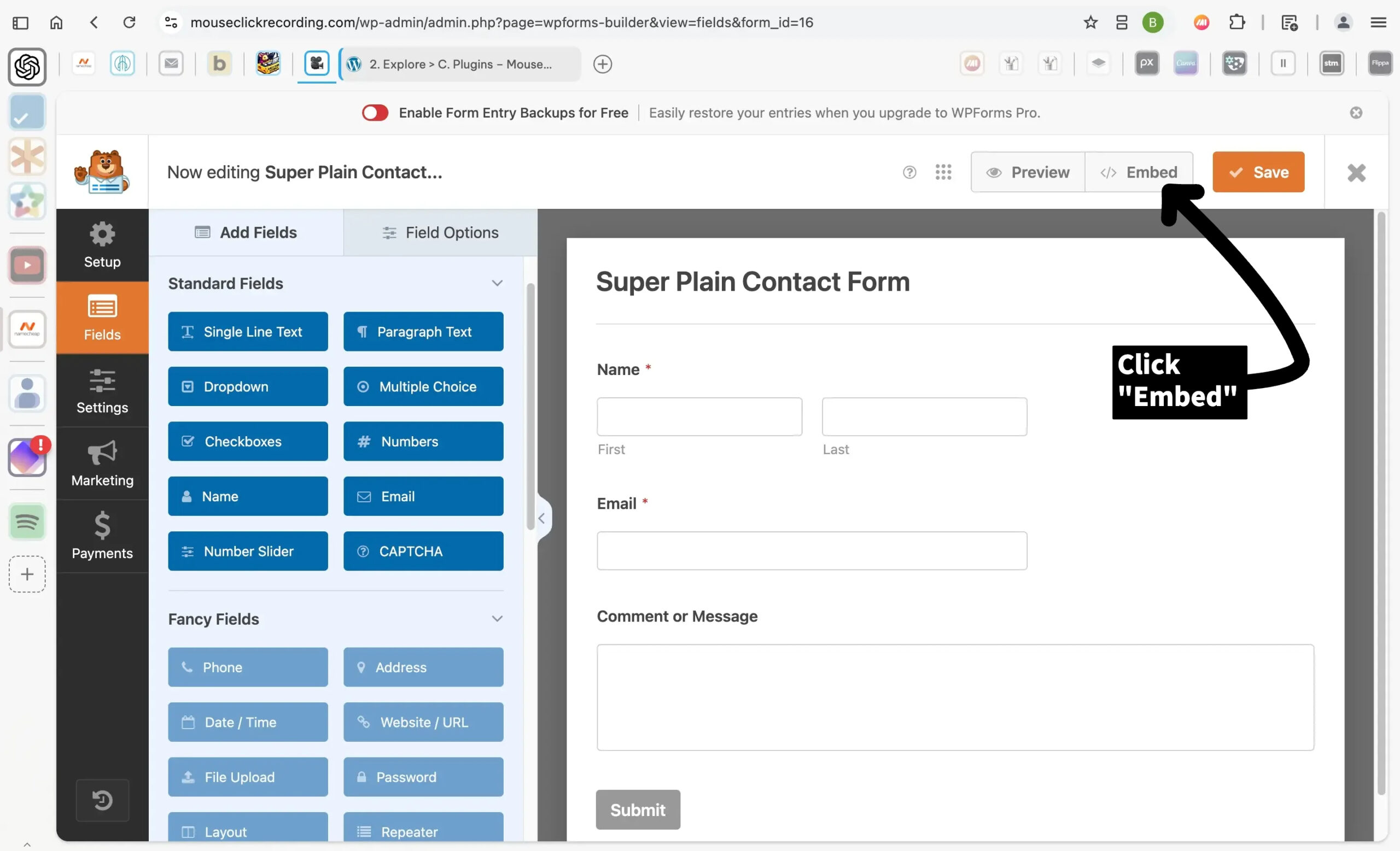Click the help question mark icon
The height and width of the screenshot is (851, 1400).
click(x=909, y=172)
